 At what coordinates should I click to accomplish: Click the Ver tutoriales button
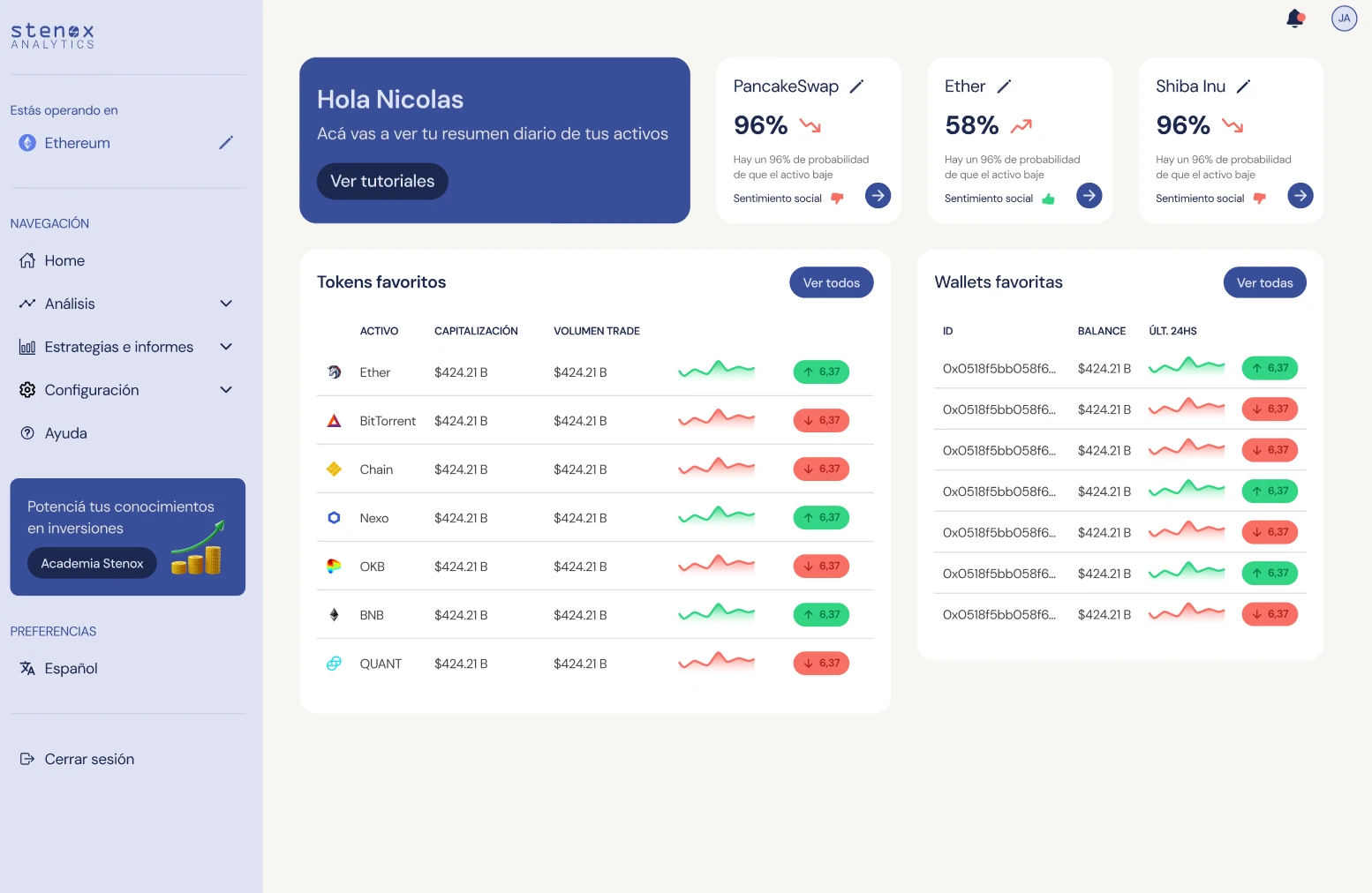click(382, 181)
